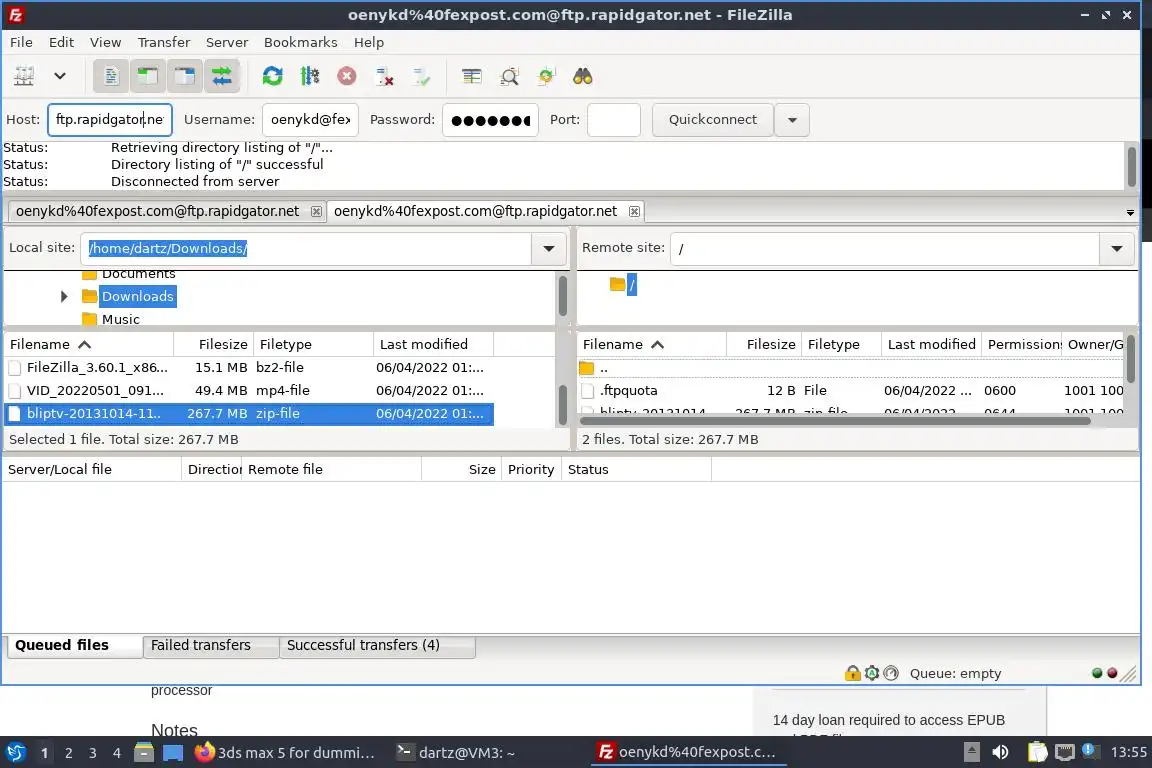Search for files with binoculars icon
Image resolution: width=1152 pixels, height=768 pixels.
583,76
